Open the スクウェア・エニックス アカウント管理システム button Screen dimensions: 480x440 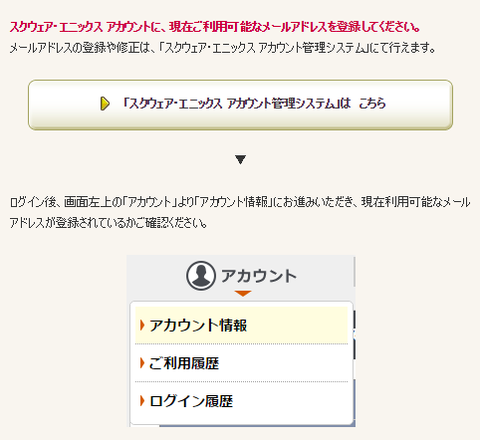(x=240, y=105)
